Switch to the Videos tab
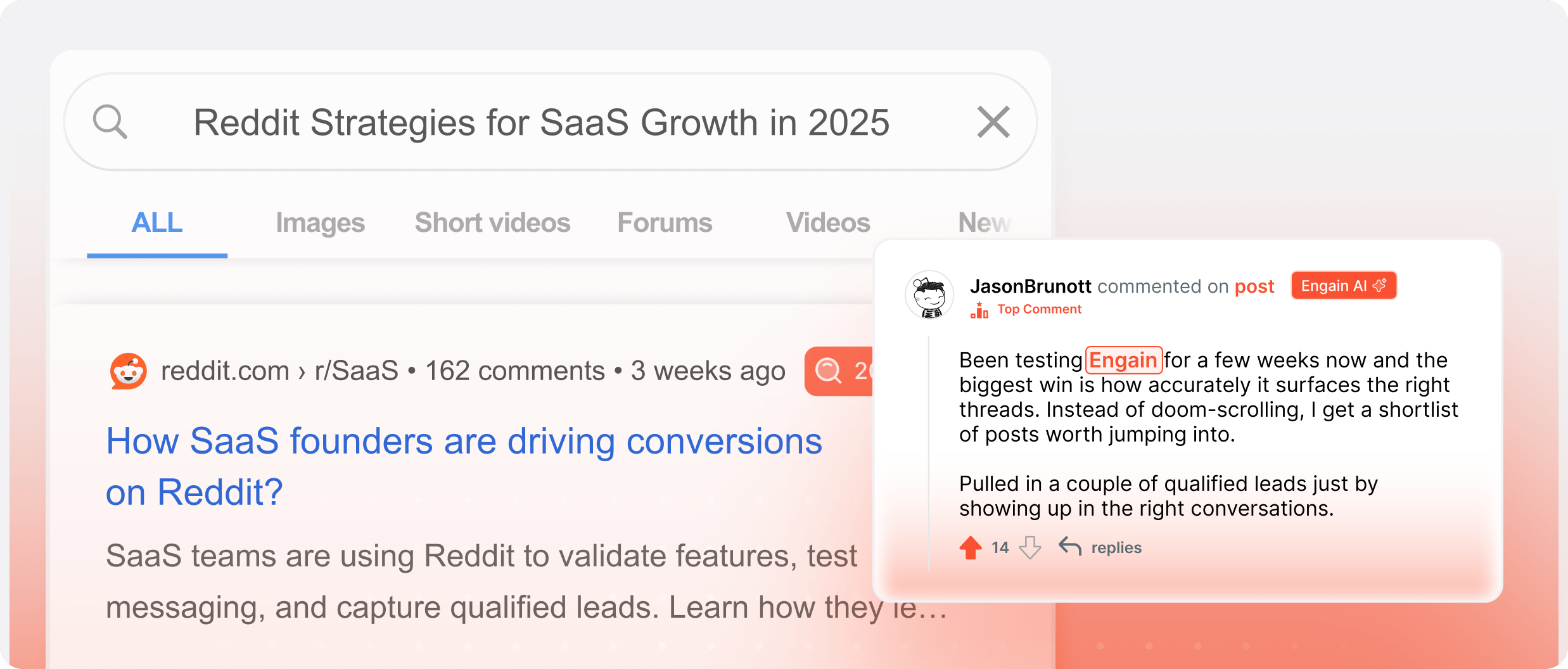 click(x=827, y=222)
